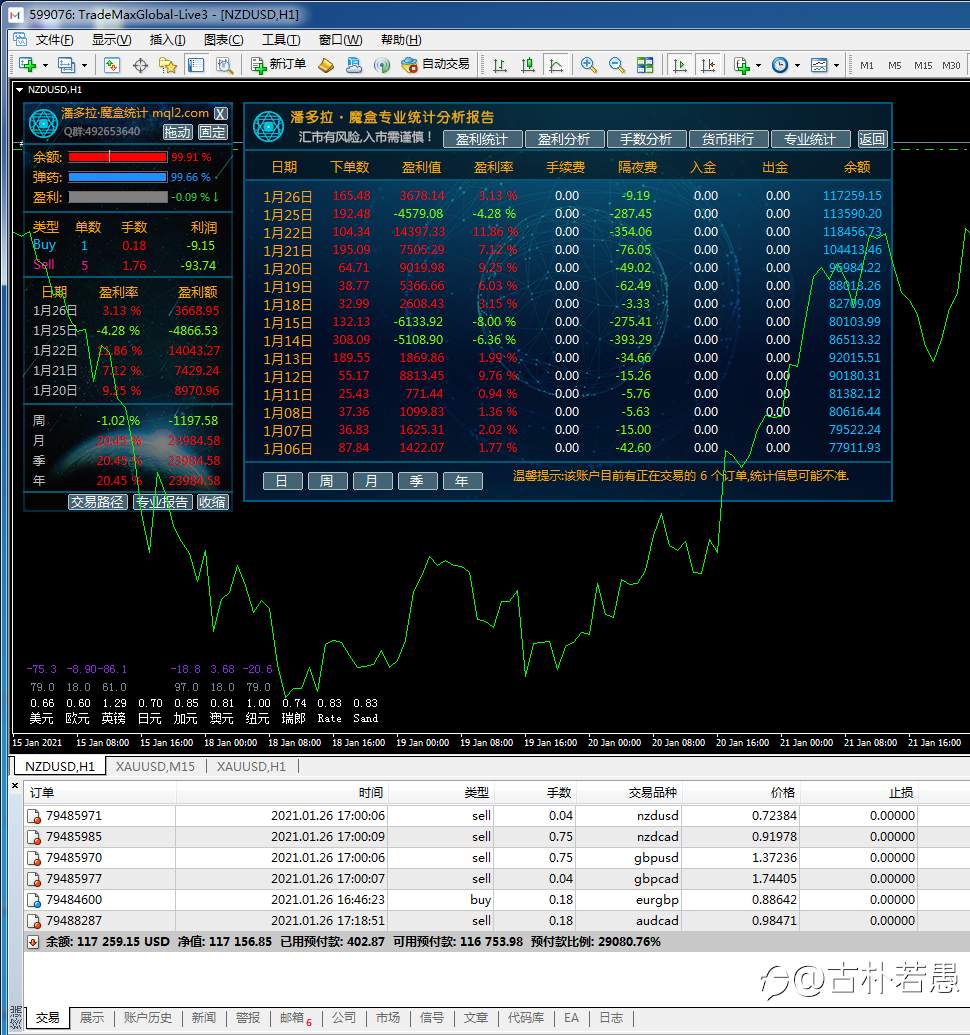Click the red 余额 progress bar
Image resolution: width=970 pixels, height=1035 pixels.
click(x=117, y=157)
